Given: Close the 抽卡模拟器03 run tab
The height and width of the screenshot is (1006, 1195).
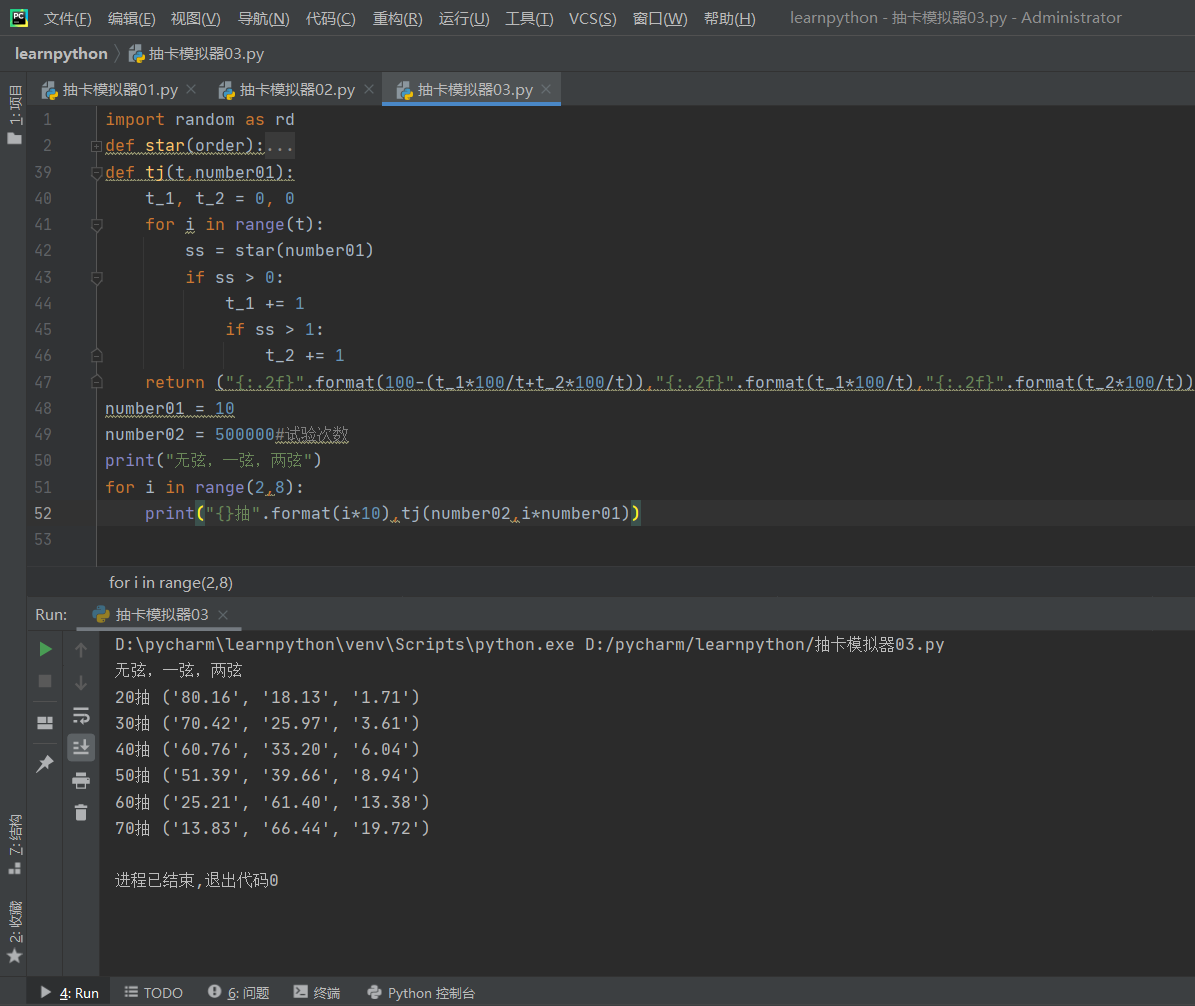Looking at the screenshot, I should pyautogui.click(x=223, y=614).
